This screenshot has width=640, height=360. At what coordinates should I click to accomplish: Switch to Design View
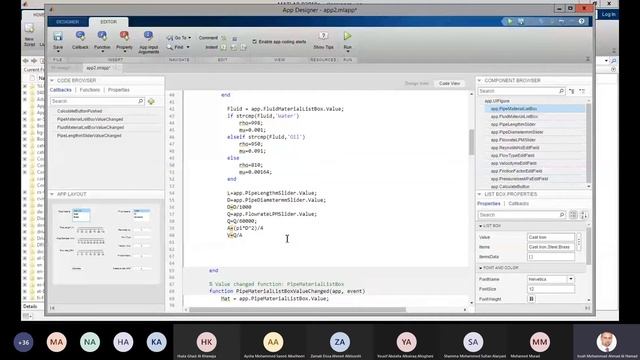(417, 83)
